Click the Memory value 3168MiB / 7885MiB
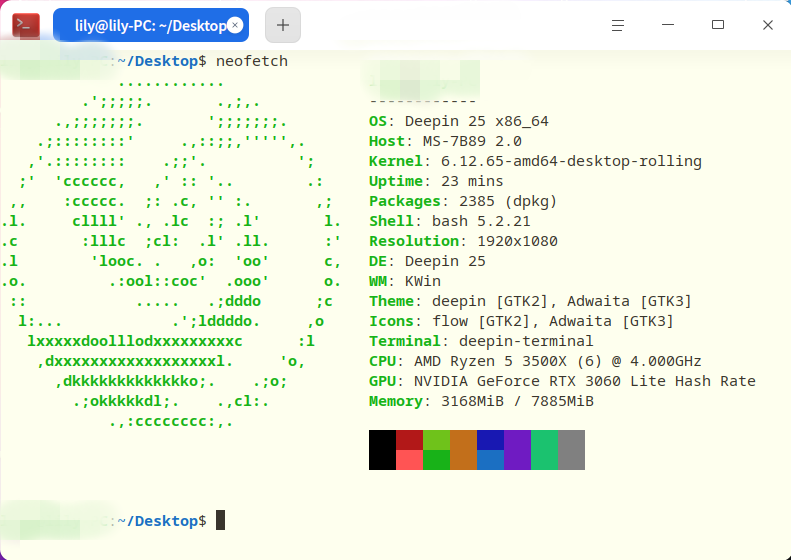 coord(517,401)
